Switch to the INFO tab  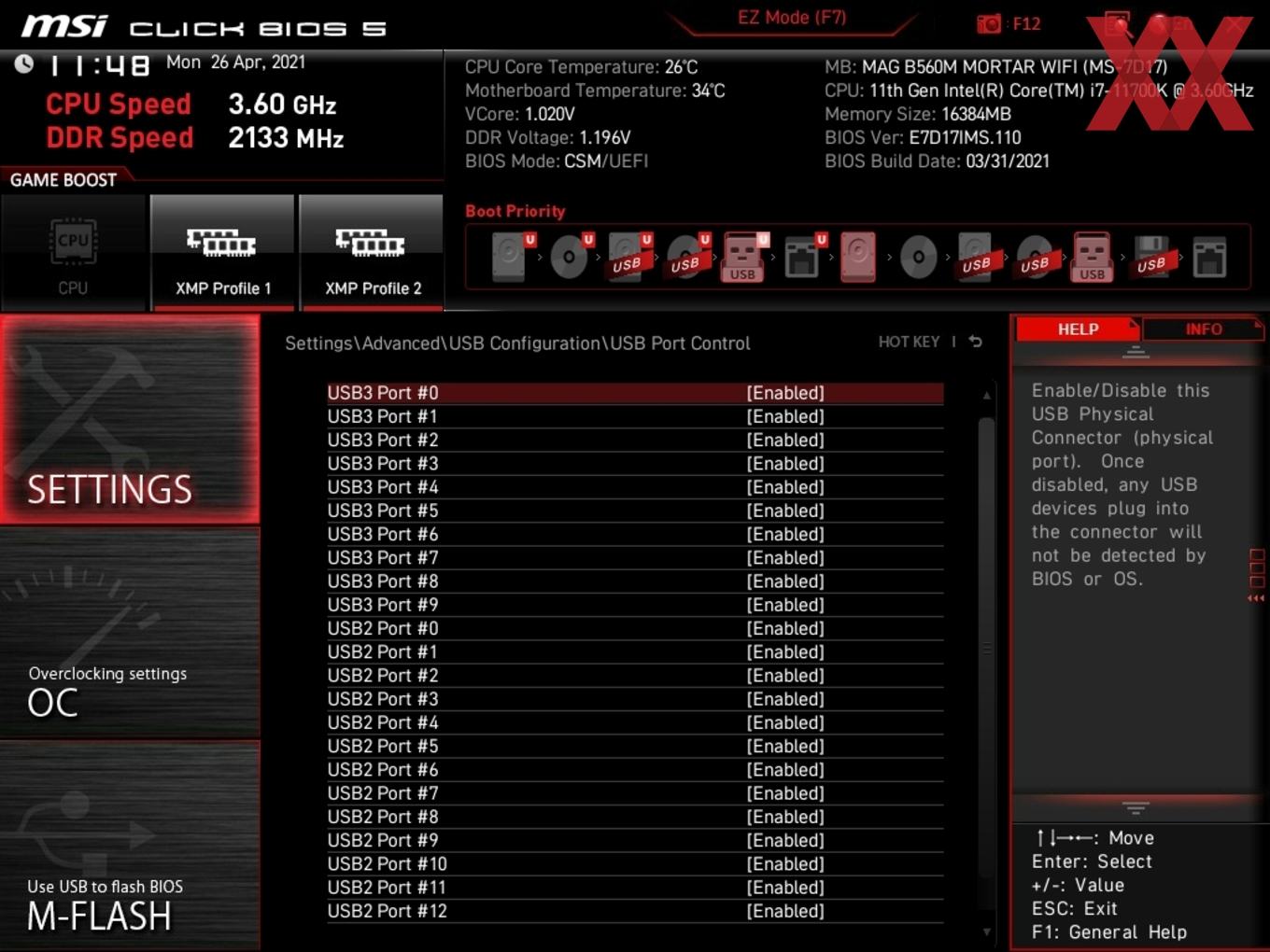click(x=1204, y=329)
